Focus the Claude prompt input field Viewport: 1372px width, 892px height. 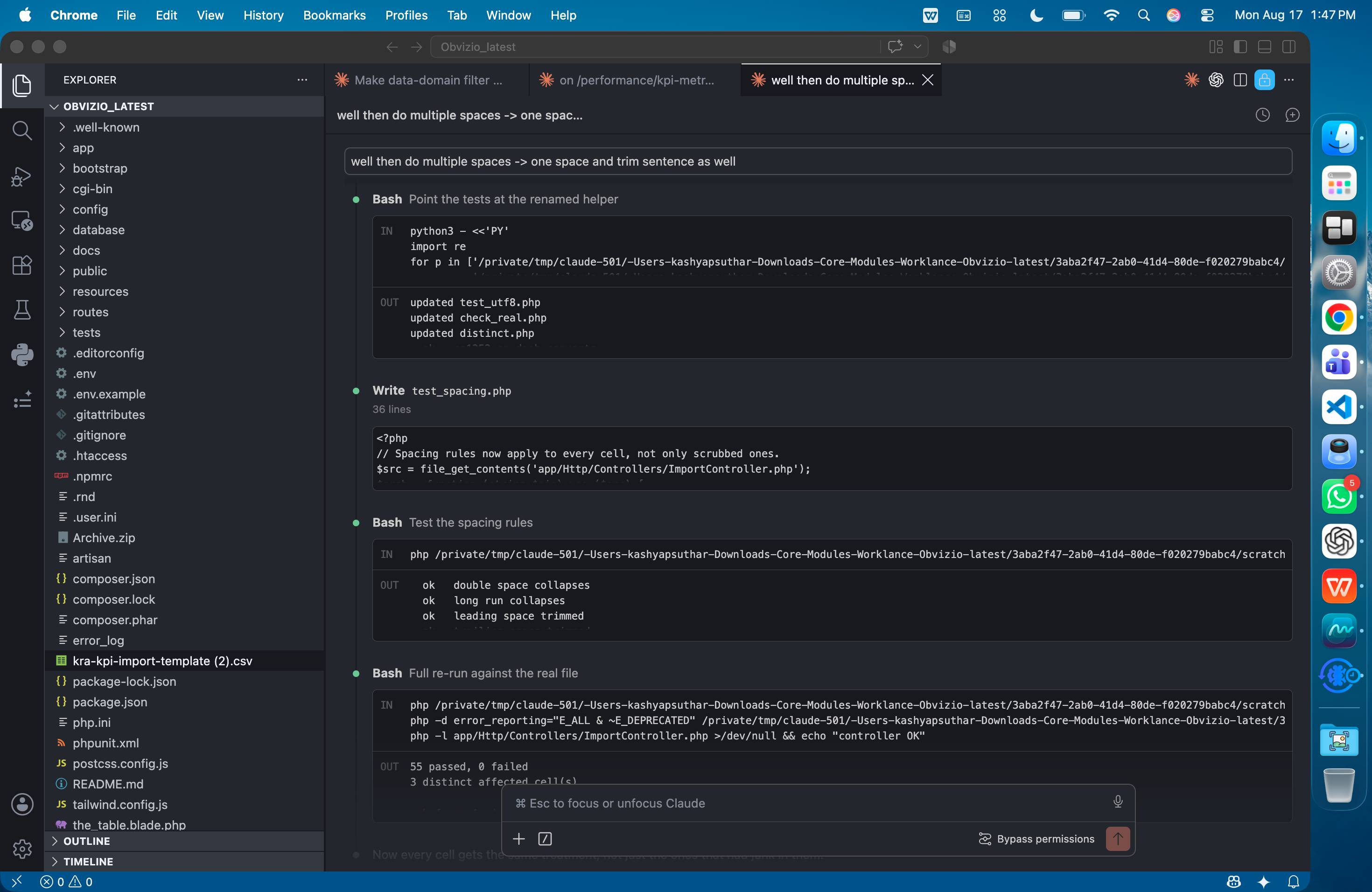click(x=807, y=803)
